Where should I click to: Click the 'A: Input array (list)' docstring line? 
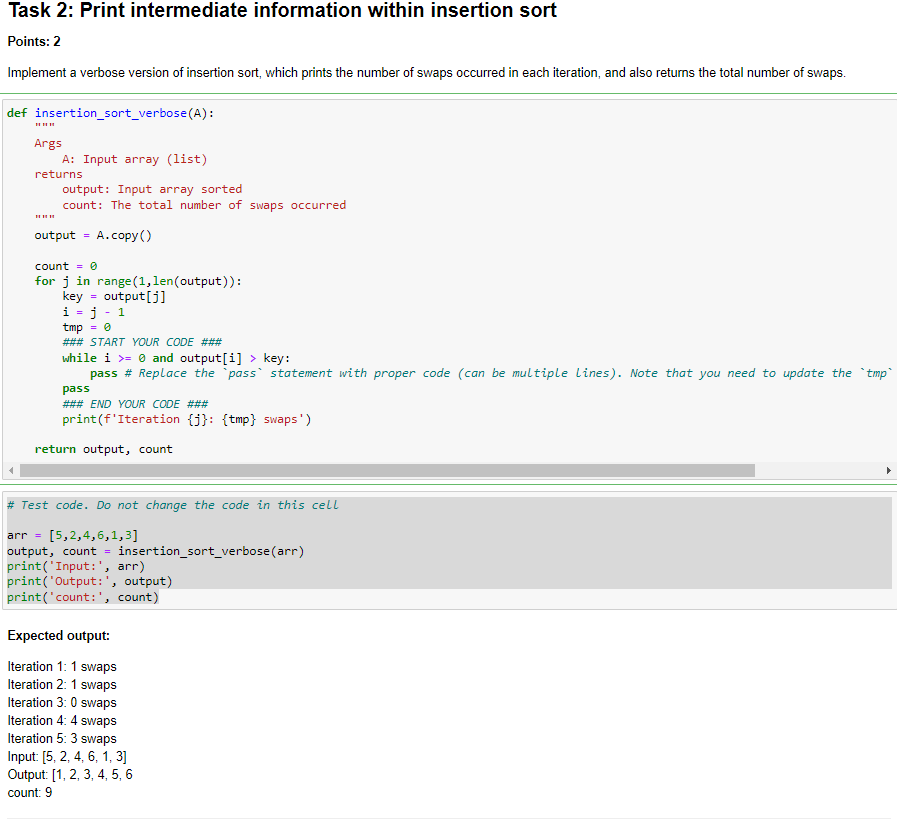point(134,159)
